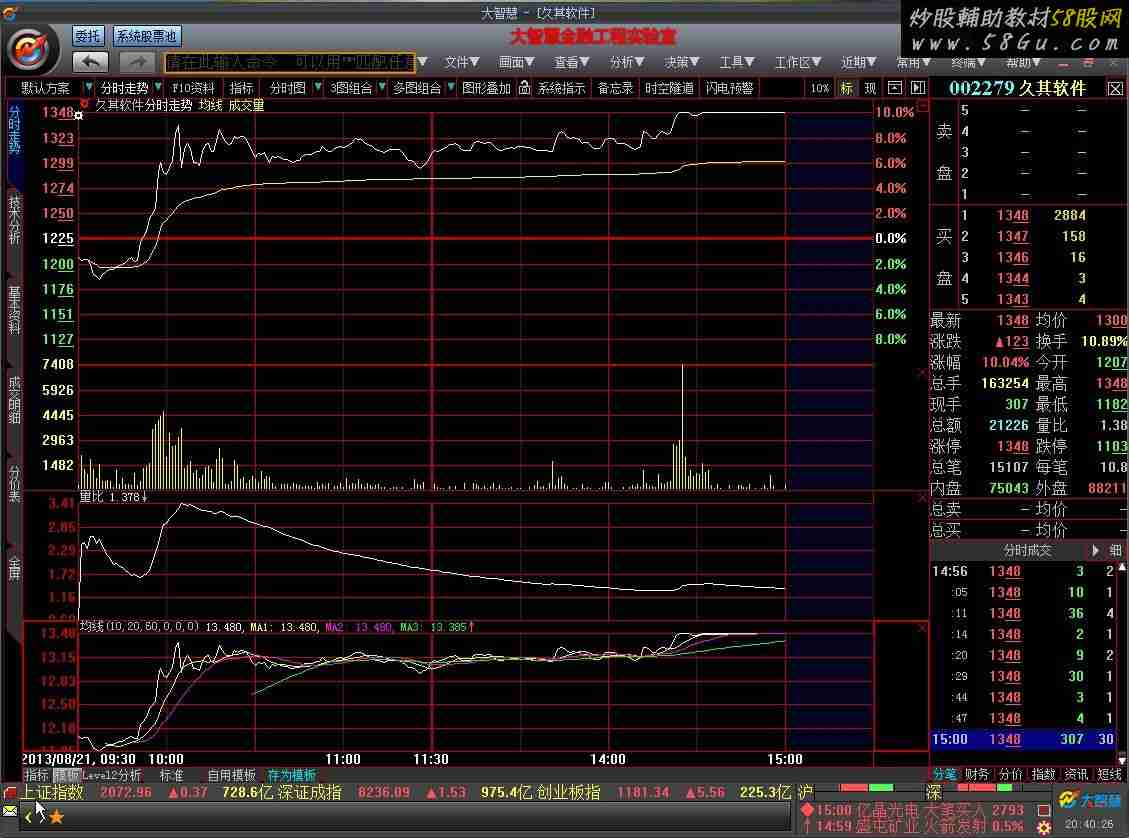Viewport: 1129px width, 838px height.
Task: Click the yellow left chevron in bottom bar
Action: pos(28,816)
